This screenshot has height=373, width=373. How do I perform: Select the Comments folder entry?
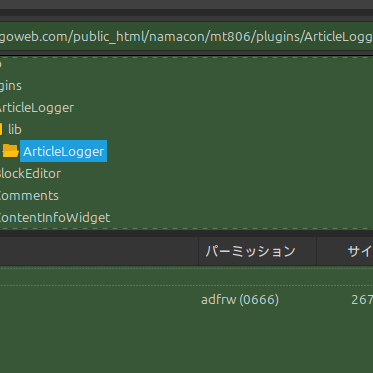click(29, 195)
